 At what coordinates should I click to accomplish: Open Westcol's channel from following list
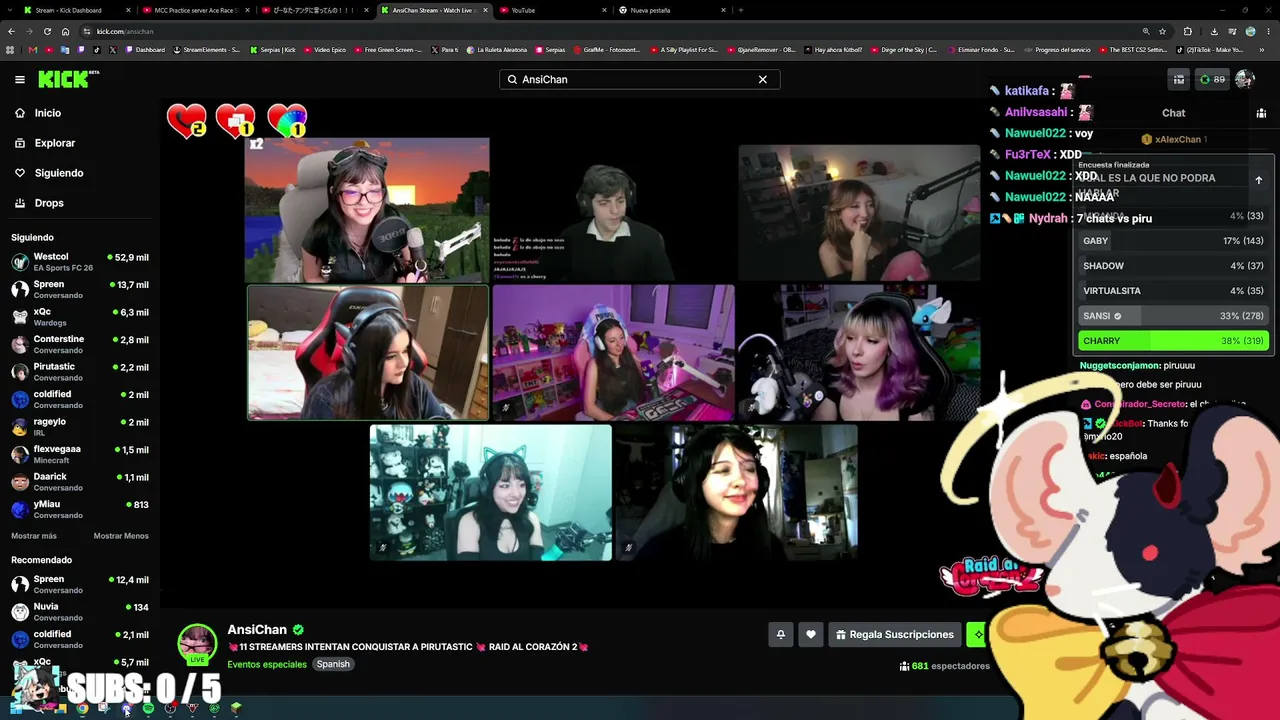point(80,262)
